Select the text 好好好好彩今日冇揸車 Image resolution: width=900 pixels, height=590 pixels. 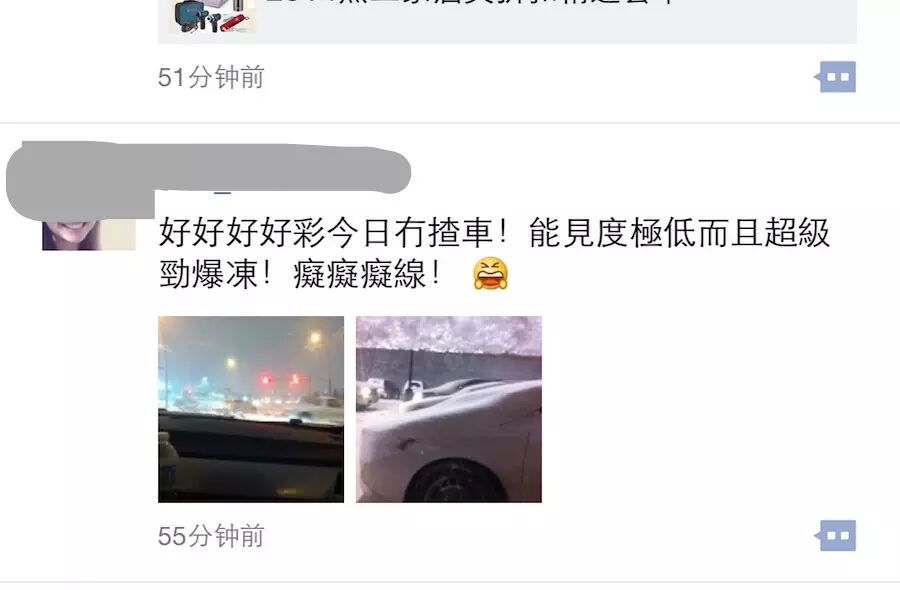tap(326, 232)
